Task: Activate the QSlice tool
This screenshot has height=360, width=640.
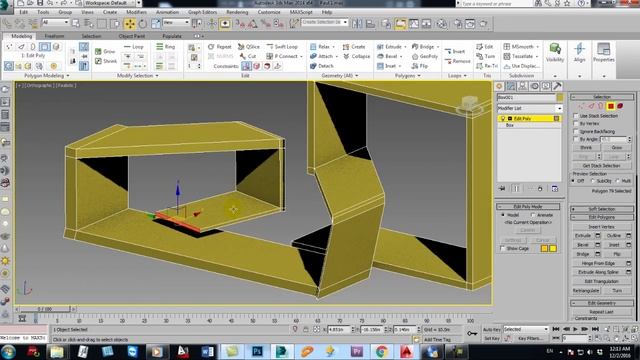Action: tap(249, 47)
